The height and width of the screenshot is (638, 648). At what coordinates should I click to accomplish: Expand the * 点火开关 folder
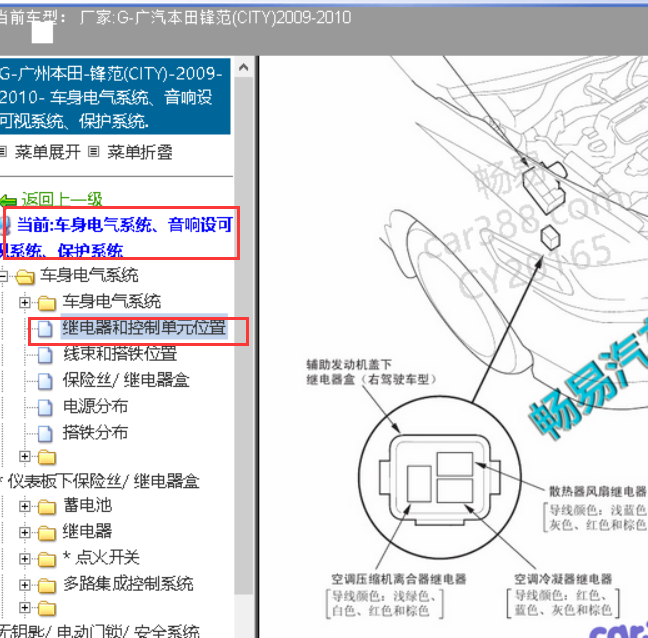(24, 559)
